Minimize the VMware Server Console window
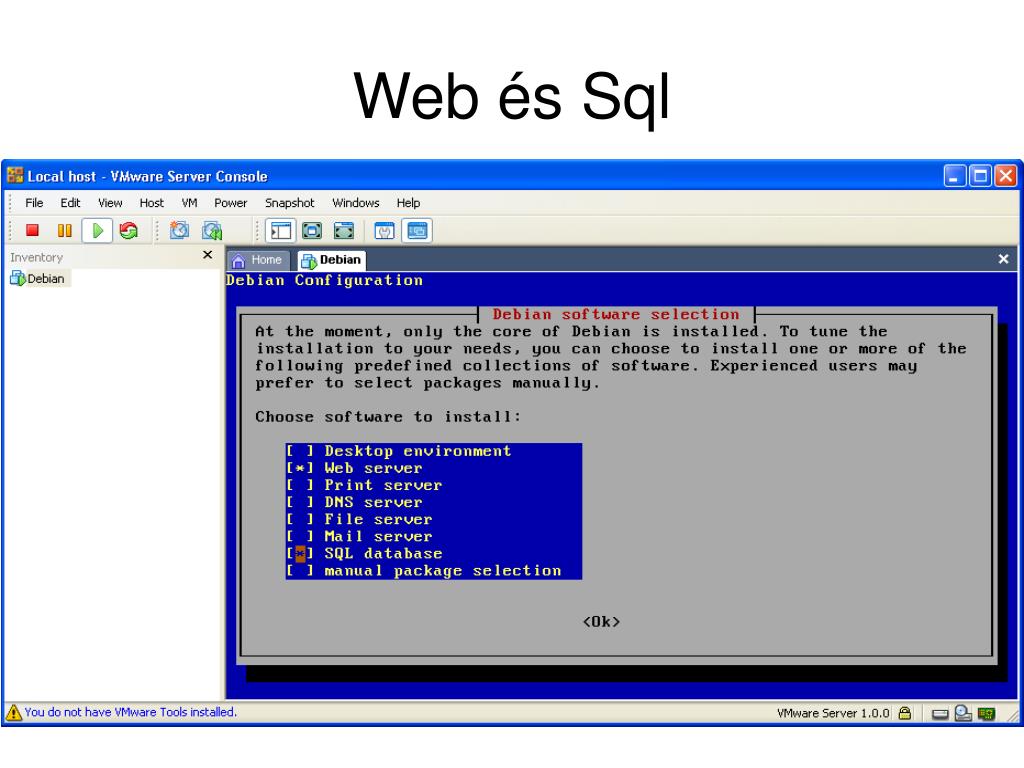Image resolution: width=1024 pixels, height=768 pixels. [x=955, y=176]
